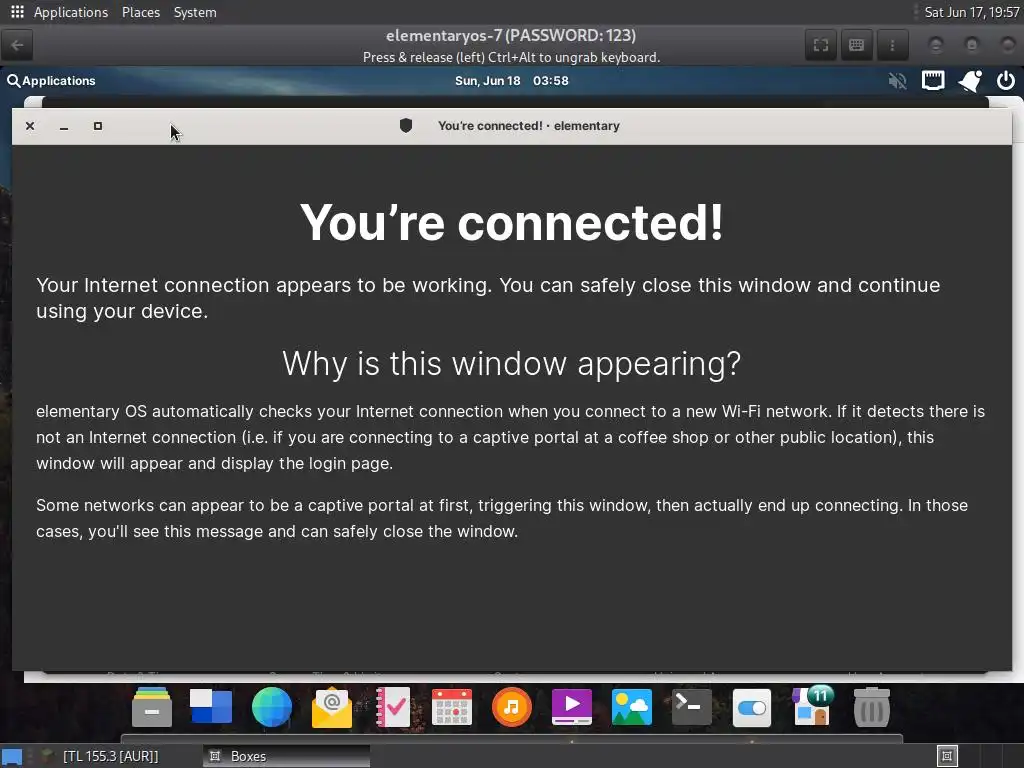Close the You're connected window
1024x768 pixels.
pyautogui.click(x=30, y=126)
